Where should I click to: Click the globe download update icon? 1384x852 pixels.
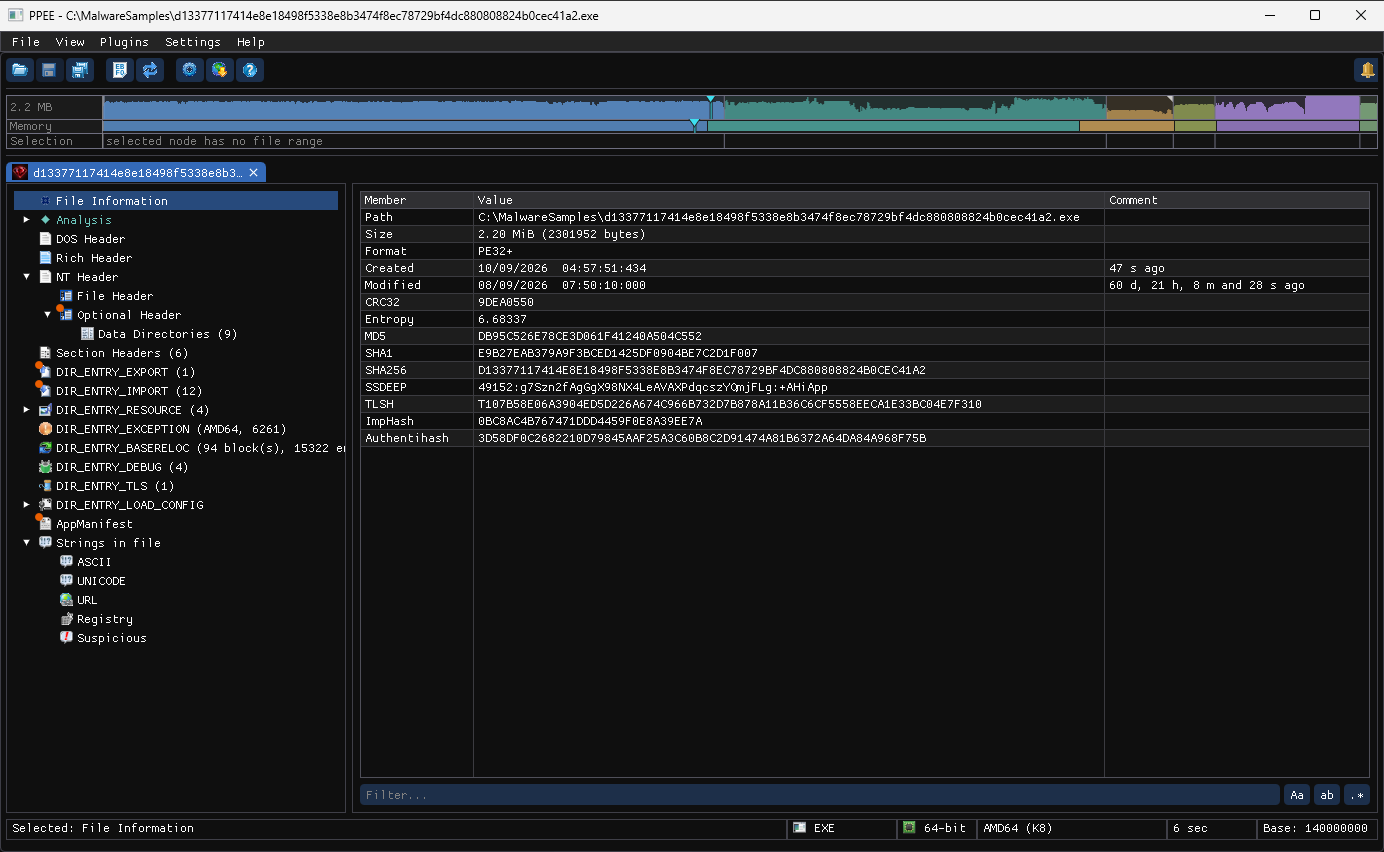(x=219, y=70)
